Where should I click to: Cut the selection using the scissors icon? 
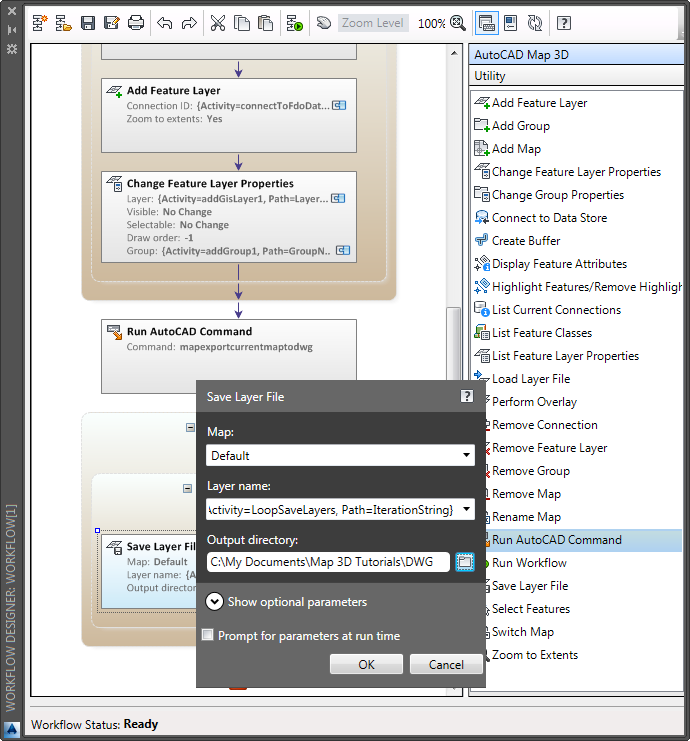click(217, 23)
